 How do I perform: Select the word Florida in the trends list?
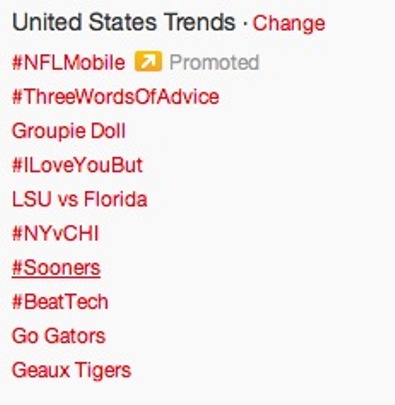tap(115, 199)
